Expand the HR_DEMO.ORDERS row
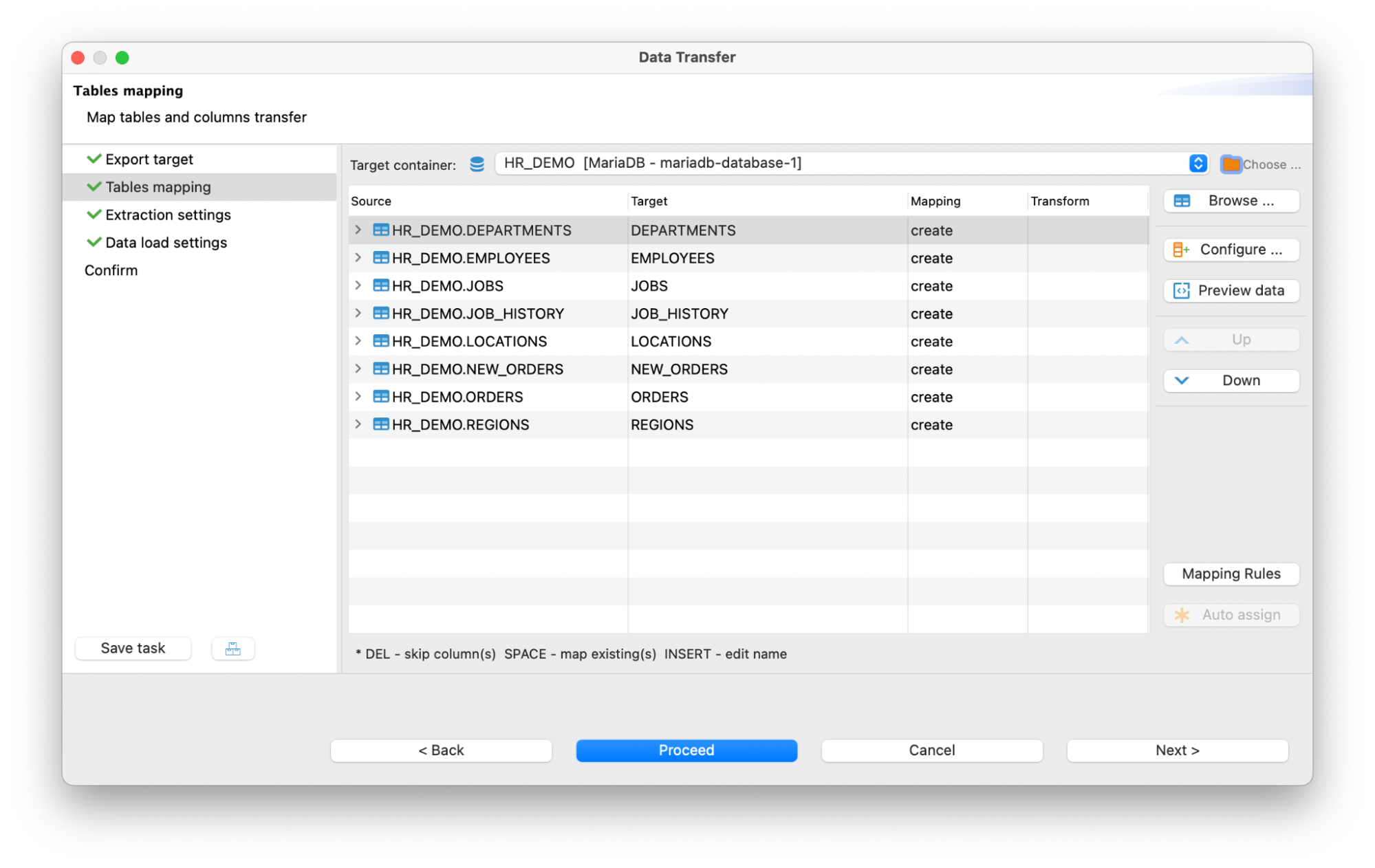1375x868 pixels. pyautogui.click(x=358, y=397)
